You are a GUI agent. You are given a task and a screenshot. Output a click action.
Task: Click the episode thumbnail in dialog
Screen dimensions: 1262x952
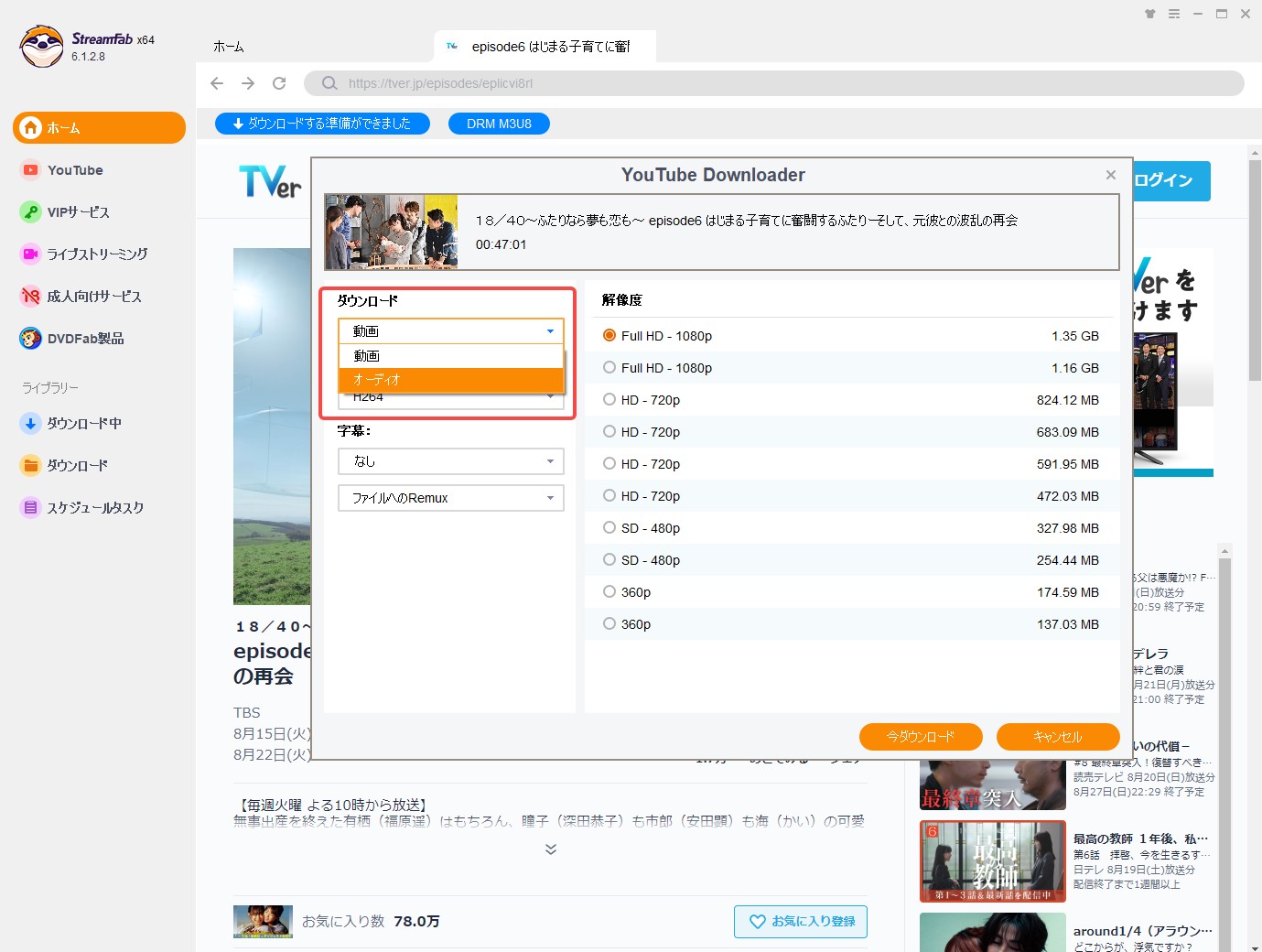pyautogui.click(x=392, y=232)
